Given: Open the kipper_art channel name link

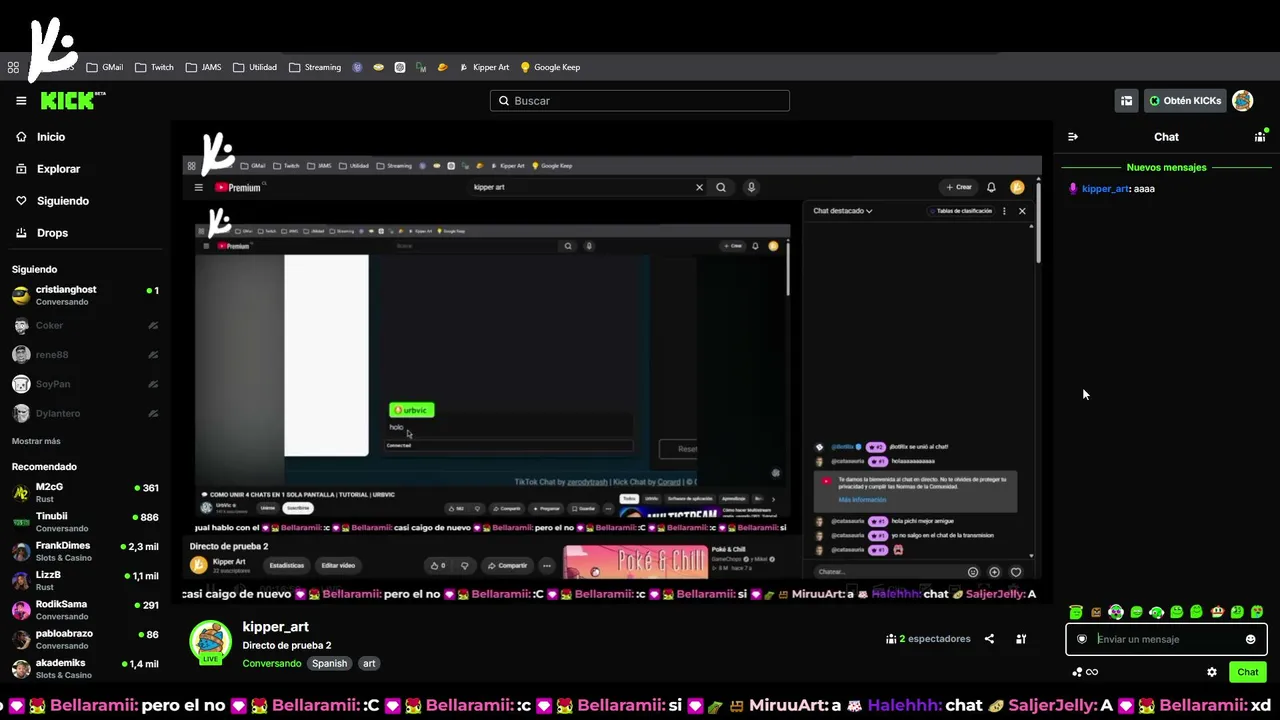Looking at the screenshot, I should click(275, 627).
